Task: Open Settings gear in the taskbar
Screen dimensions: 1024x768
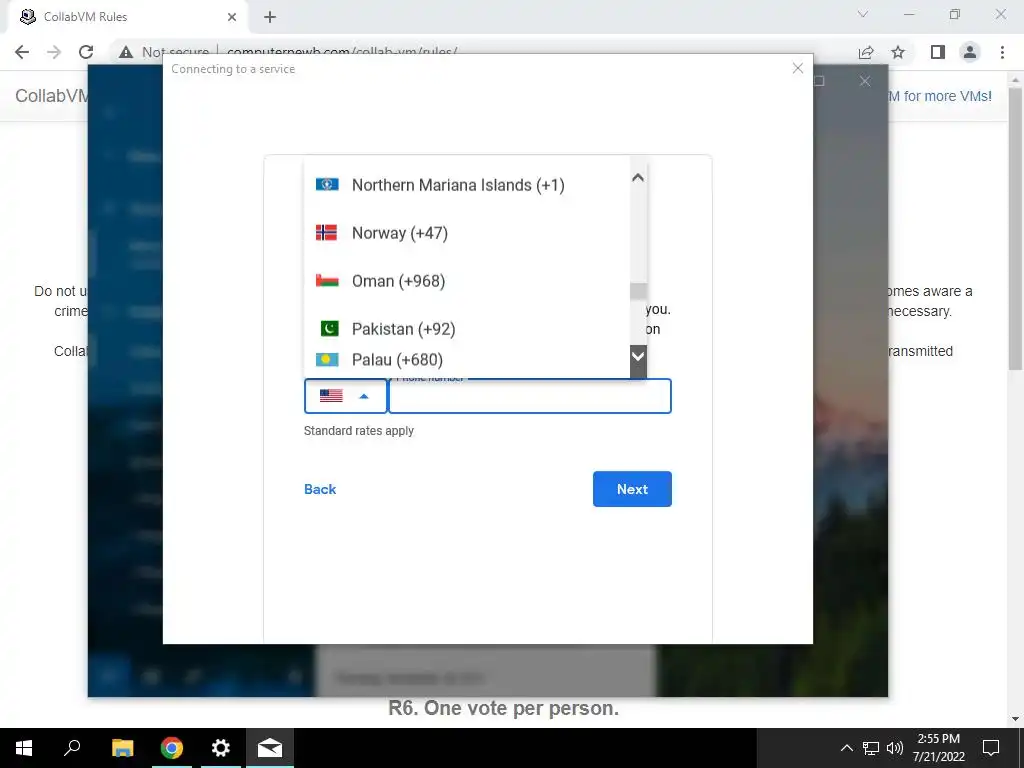Action: (x=221, y=748)
